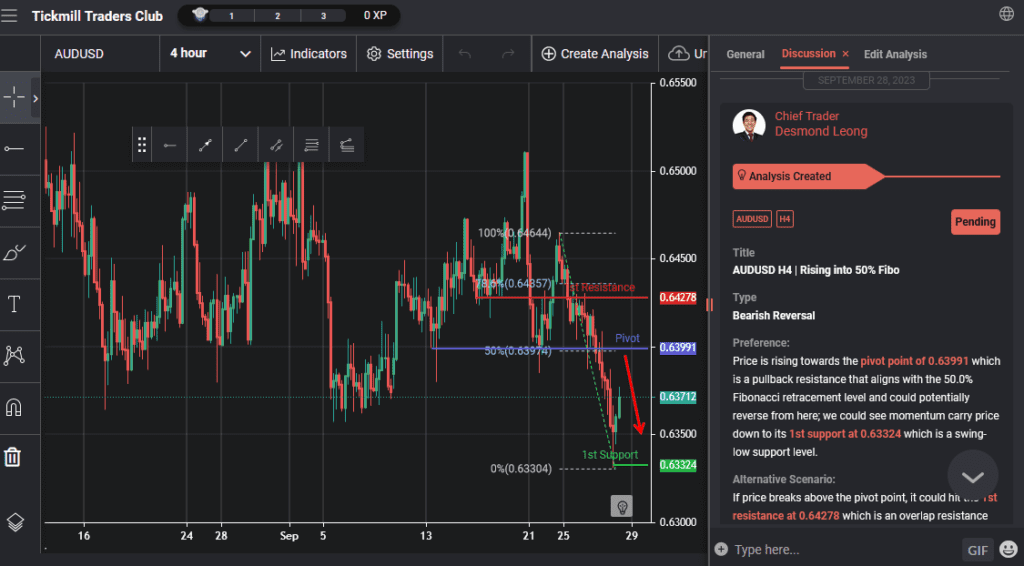Click the lightbulb analysis icon on chart
Viewport: 1024px width, 566px height.
pyautogui.click(x=621, y=506)
